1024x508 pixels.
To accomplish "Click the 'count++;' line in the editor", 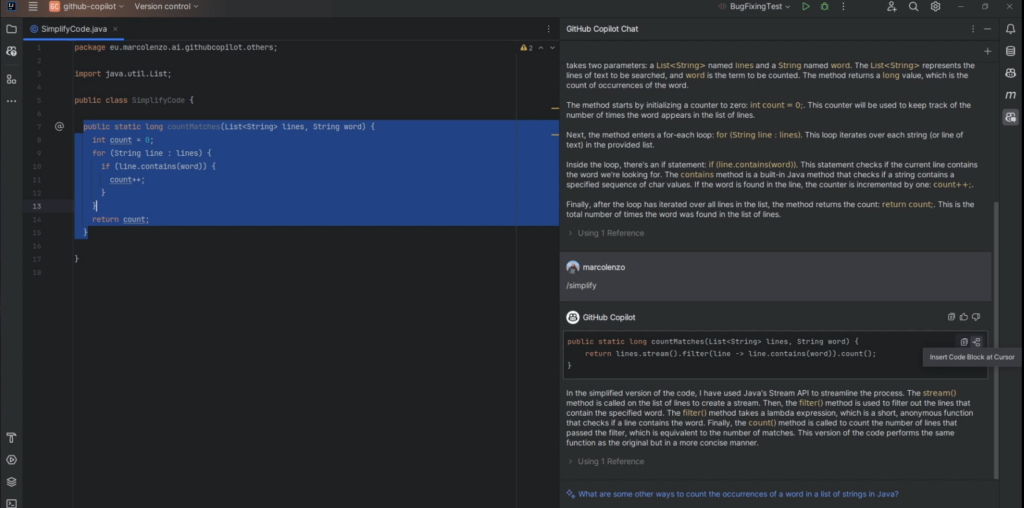I will pyautogui.click(x=127, y=180).
